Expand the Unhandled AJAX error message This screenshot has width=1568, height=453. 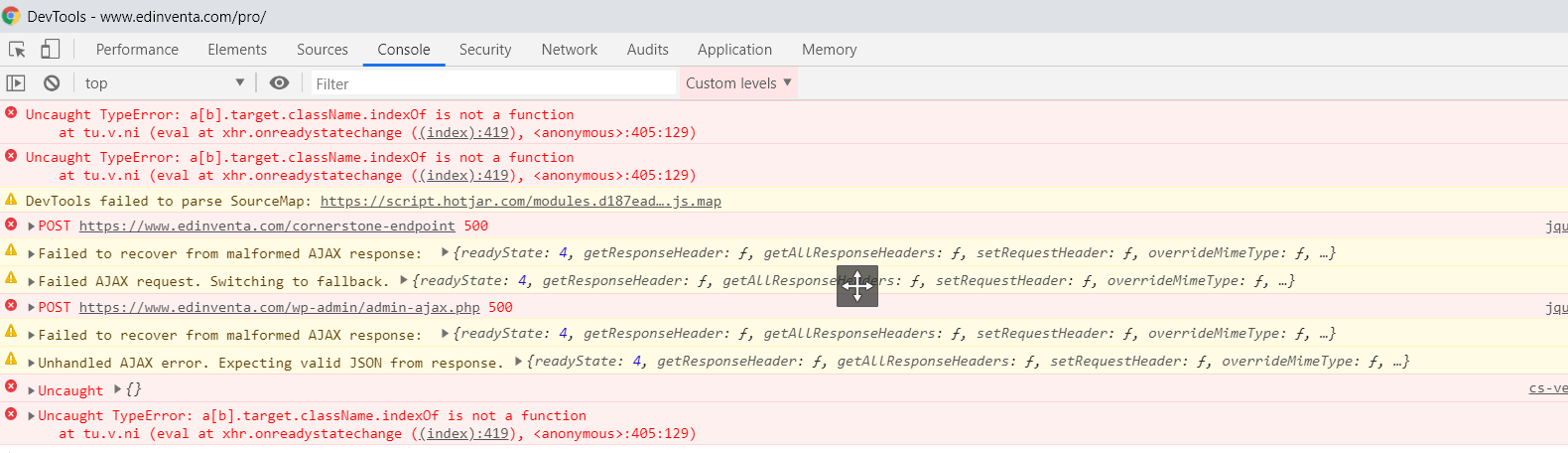tap(32, 364)
